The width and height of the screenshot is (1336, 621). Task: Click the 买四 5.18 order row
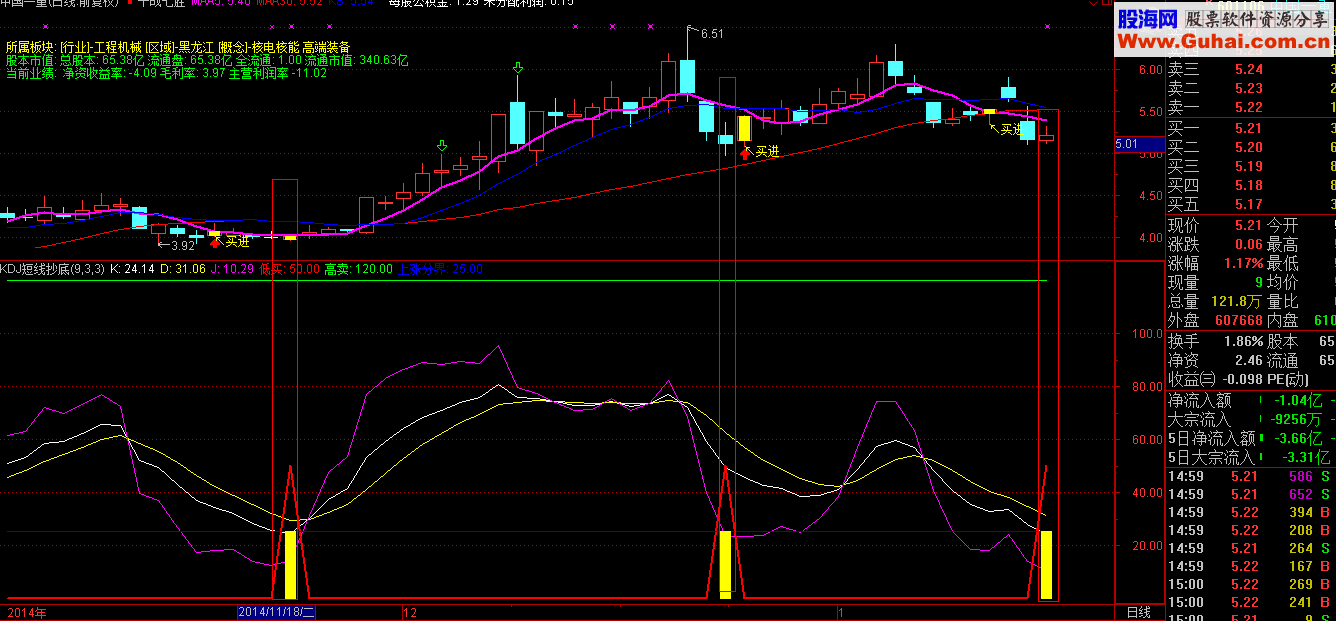(1250, 185)
